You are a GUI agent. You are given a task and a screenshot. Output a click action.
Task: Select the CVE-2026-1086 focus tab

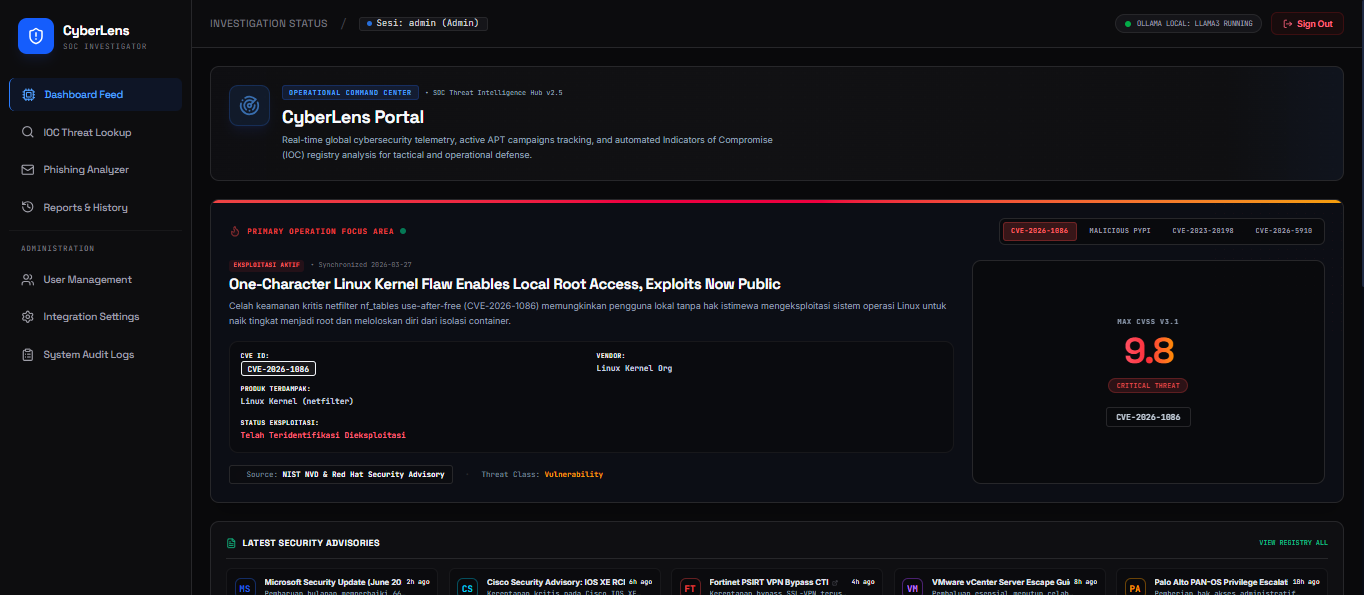point(1039,231)
